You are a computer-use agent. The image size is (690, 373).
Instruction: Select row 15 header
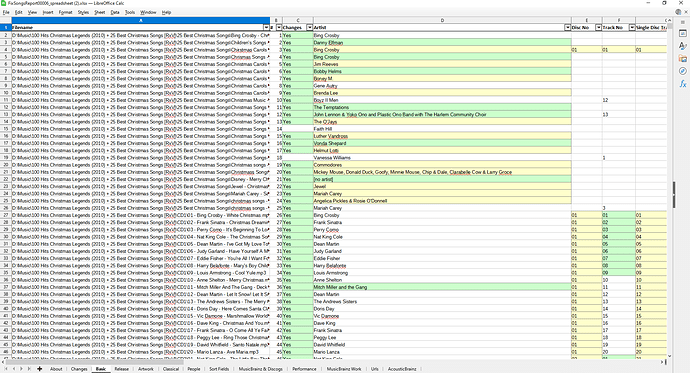pos(6,129)
